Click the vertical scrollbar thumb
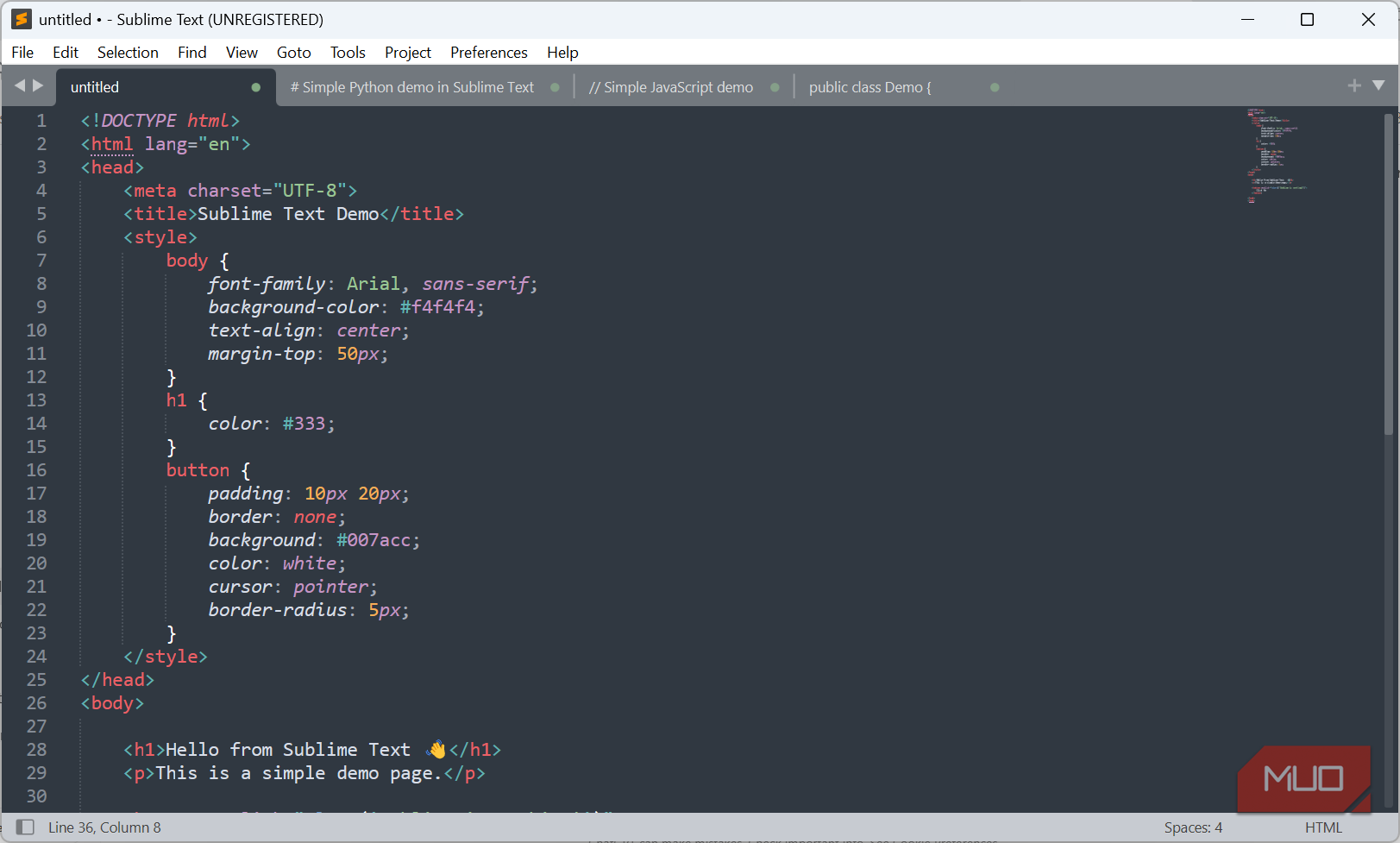 click(1389, 274)
